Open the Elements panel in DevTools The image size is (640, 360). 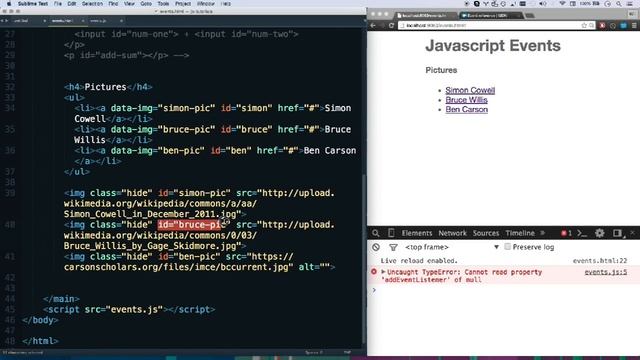pyautogui.click(x=416, y=233)
